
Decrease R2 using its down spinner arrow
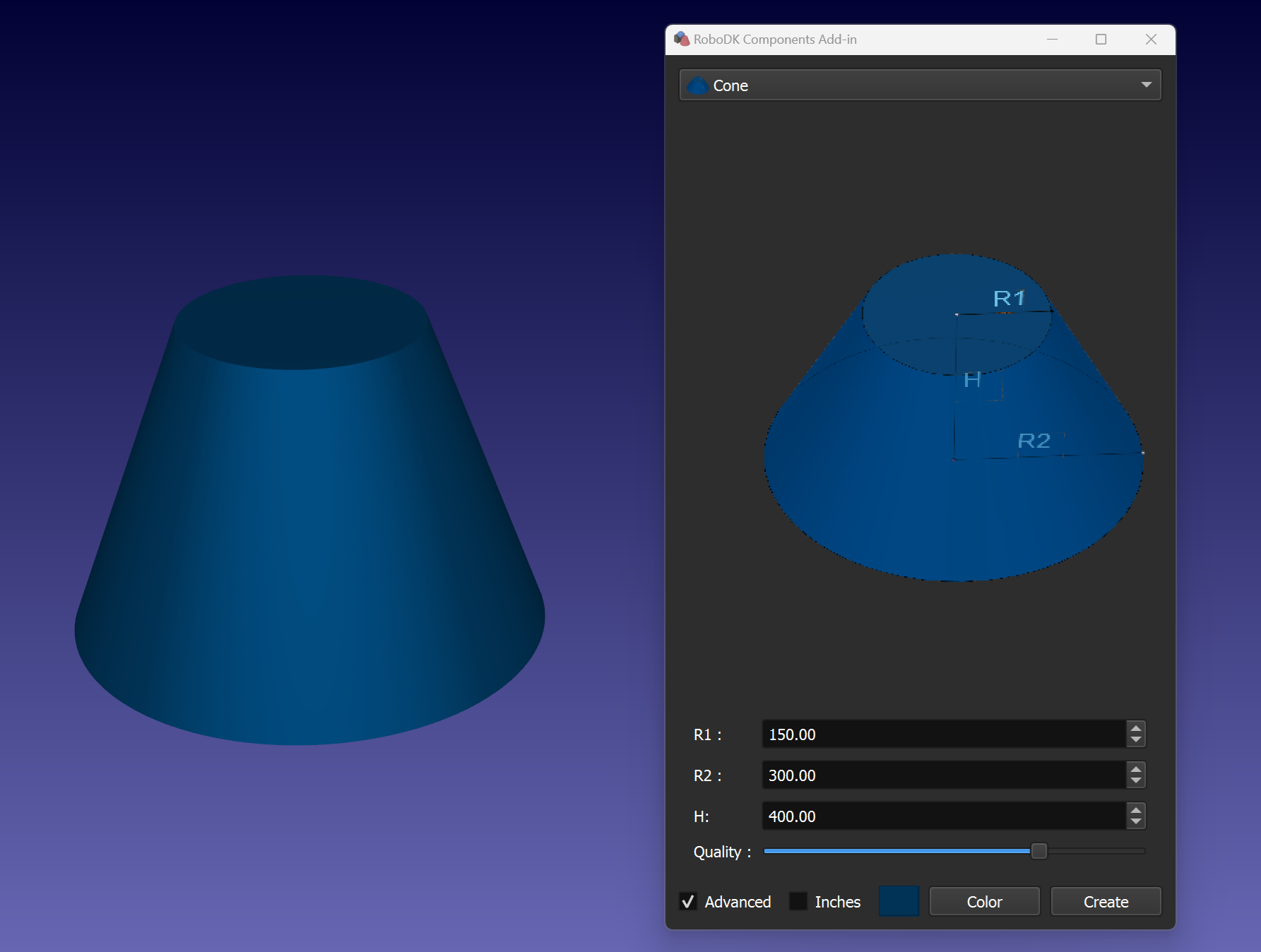coord(1135,781)
